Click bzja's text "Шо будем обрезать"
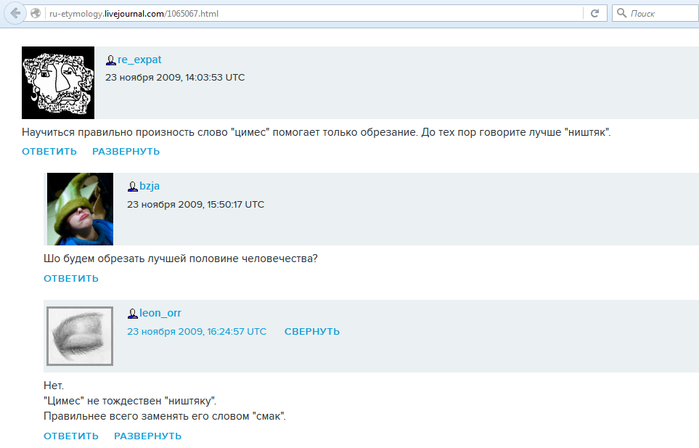The height and width of the screenshot is (448, 699). 180,259
